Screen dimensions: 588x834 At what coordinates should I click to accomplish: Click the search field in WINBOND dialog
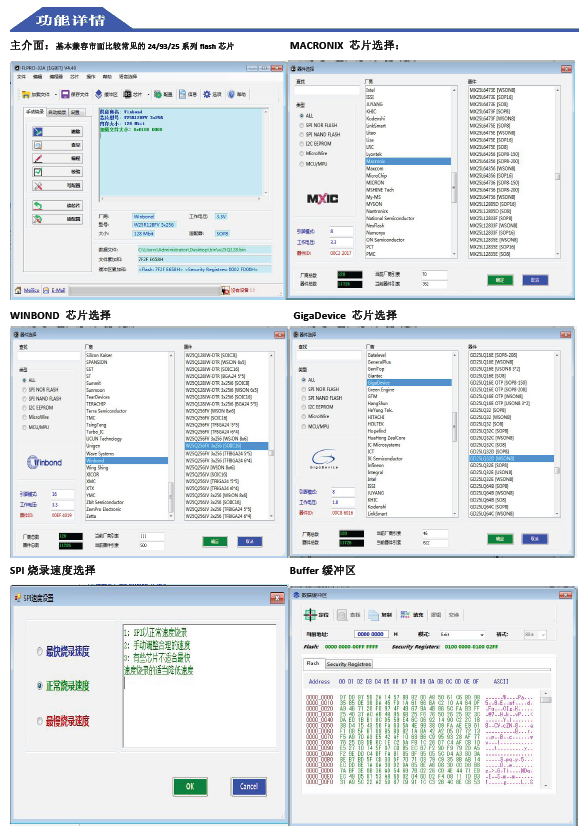tap(49, 355)
